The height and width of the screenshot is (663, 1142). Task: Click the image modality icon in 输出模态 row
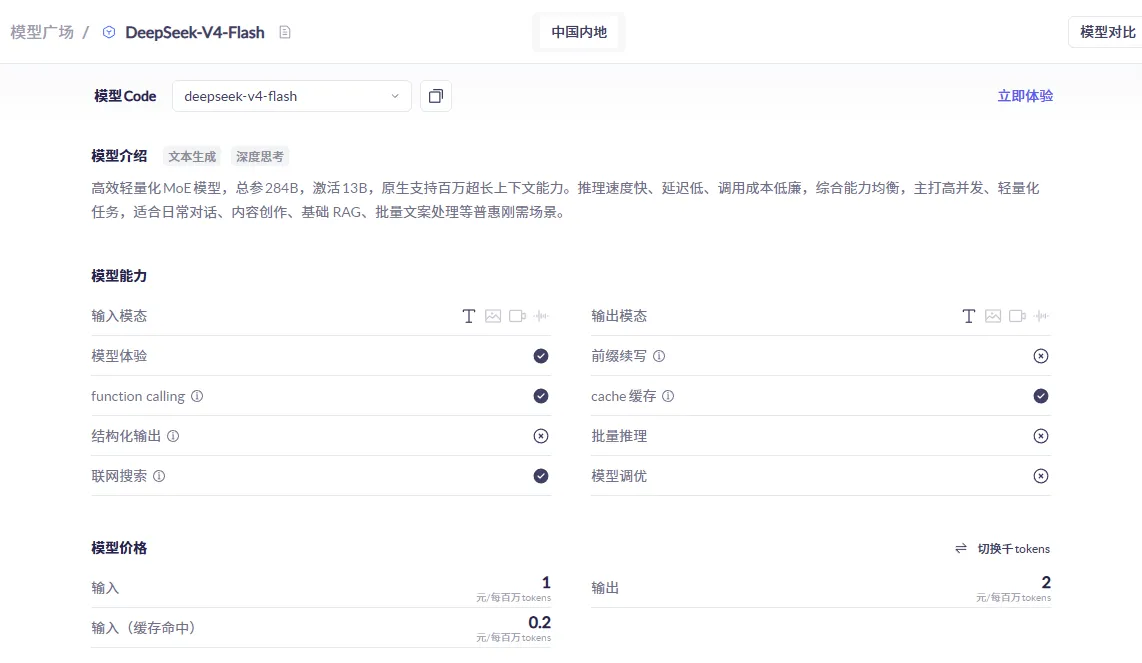[993, 316]
